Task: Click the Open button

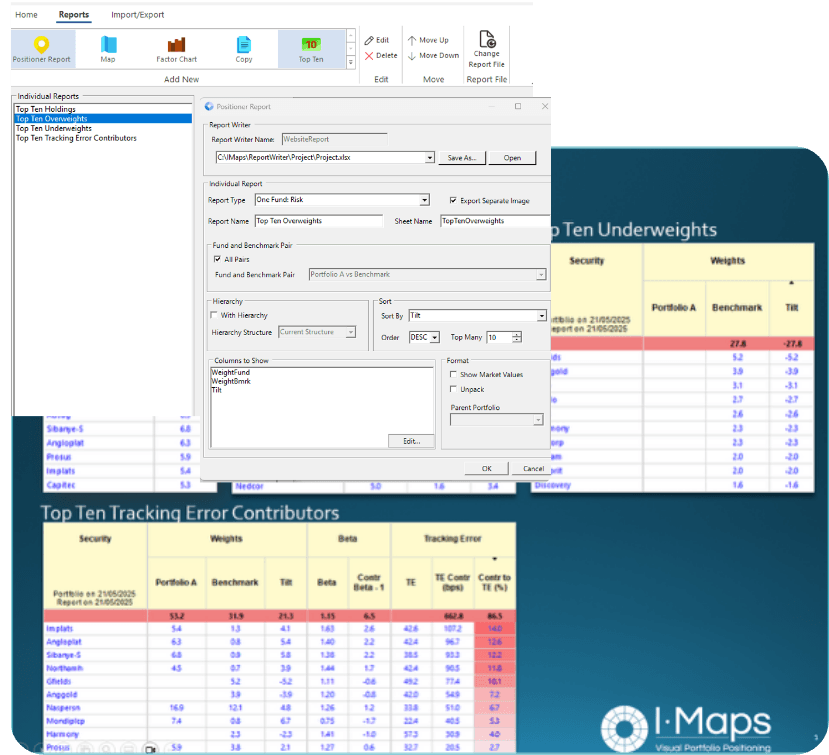Action: click(x=512, y=158)
